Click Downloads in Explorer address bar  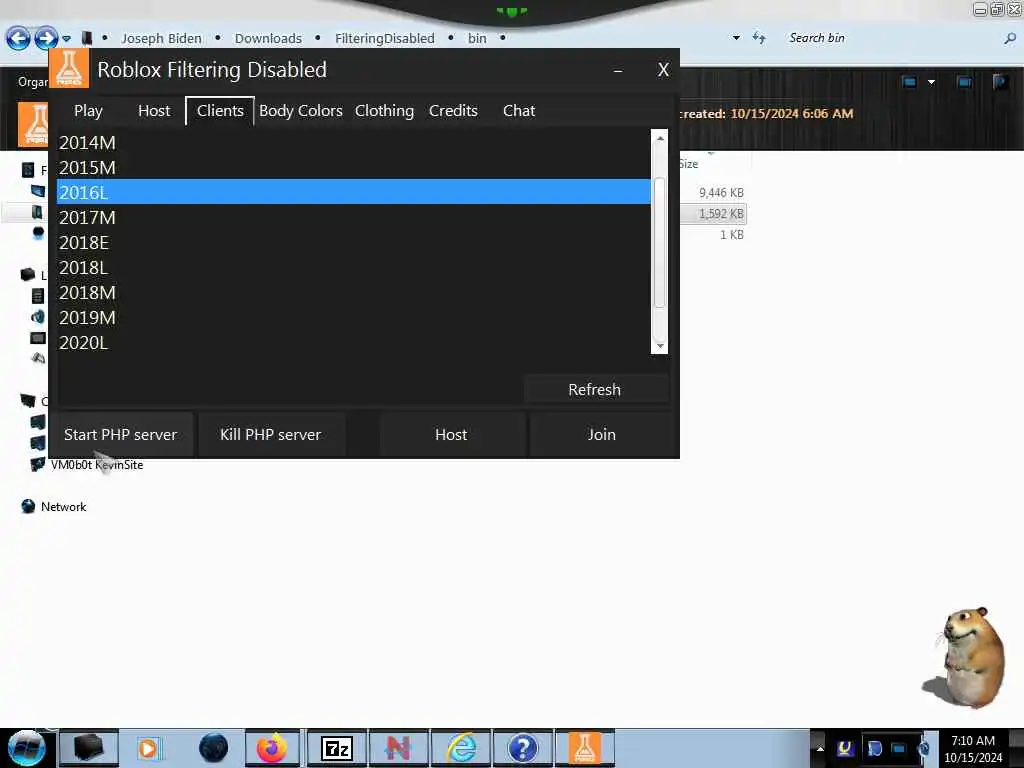tap(268, 39)
